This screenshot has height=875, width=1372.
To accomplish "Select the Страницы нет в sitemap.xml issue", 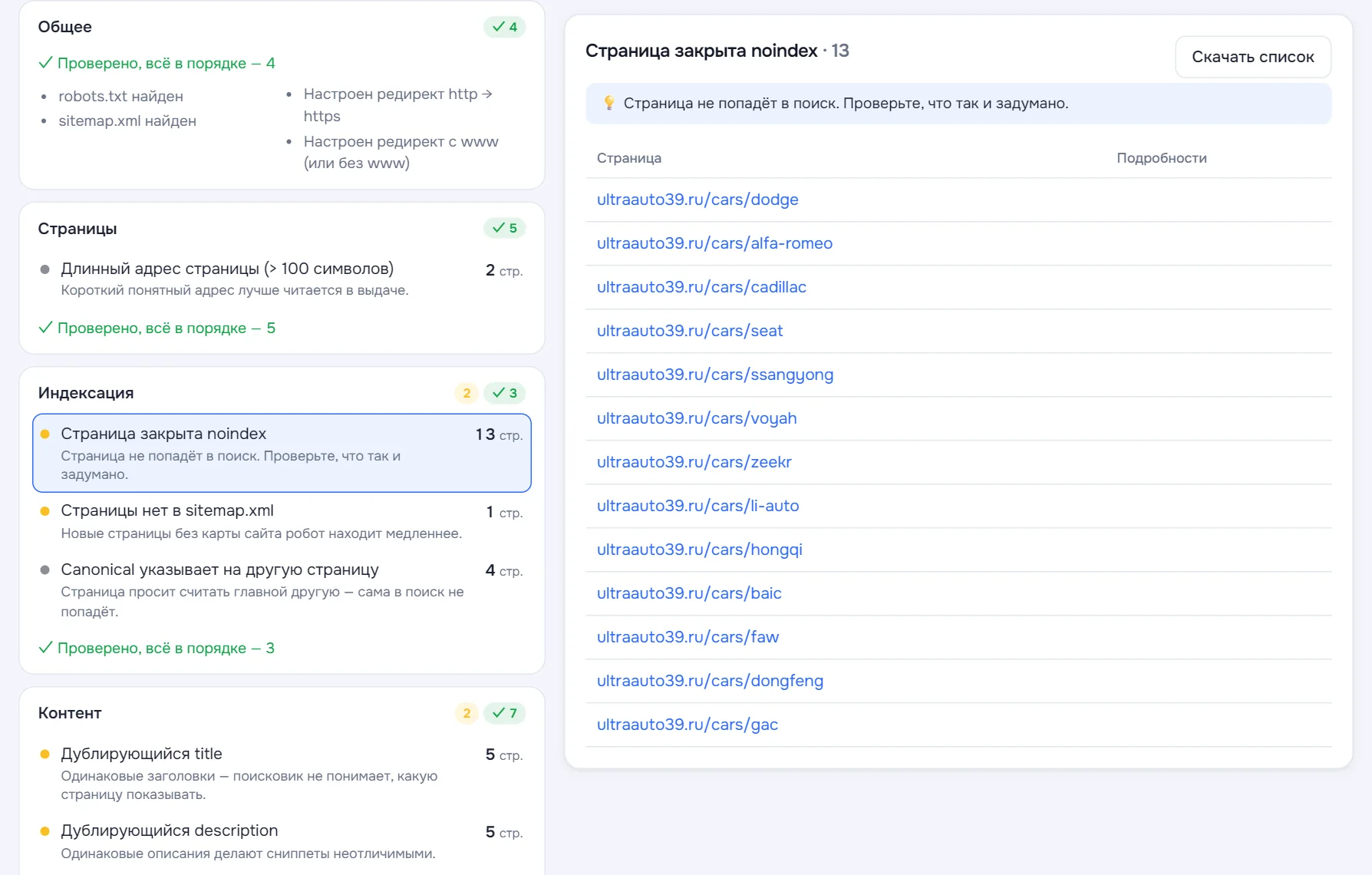I will pyautogui.click(x=282, y=521).
